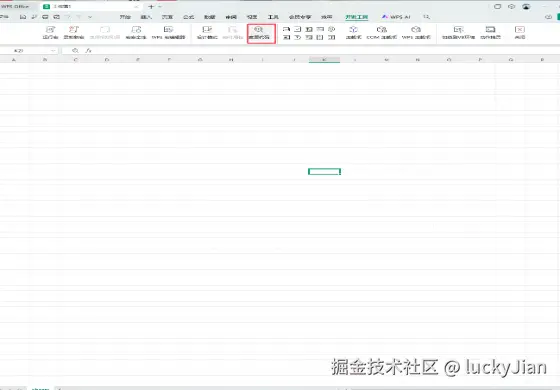Switch to the Insert (插入) ribbon tab

coord(146,17)
